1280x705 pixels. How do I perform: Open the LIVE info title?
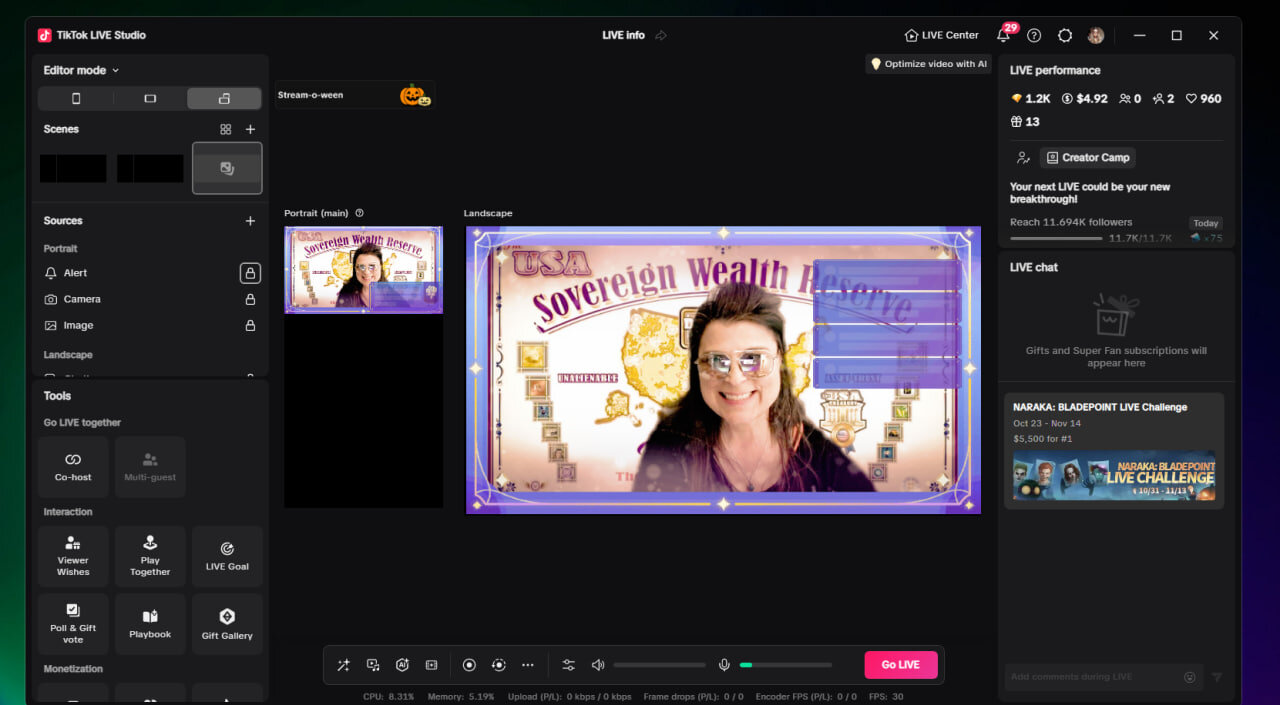[x=623, y=35]
